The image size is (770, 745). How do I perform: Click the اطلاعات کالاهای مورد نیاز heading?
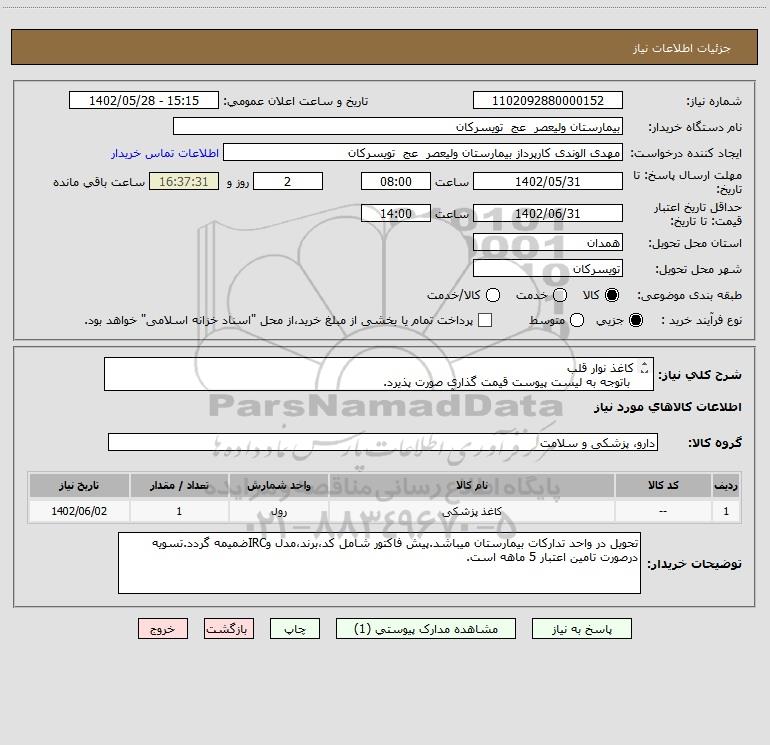668,407
